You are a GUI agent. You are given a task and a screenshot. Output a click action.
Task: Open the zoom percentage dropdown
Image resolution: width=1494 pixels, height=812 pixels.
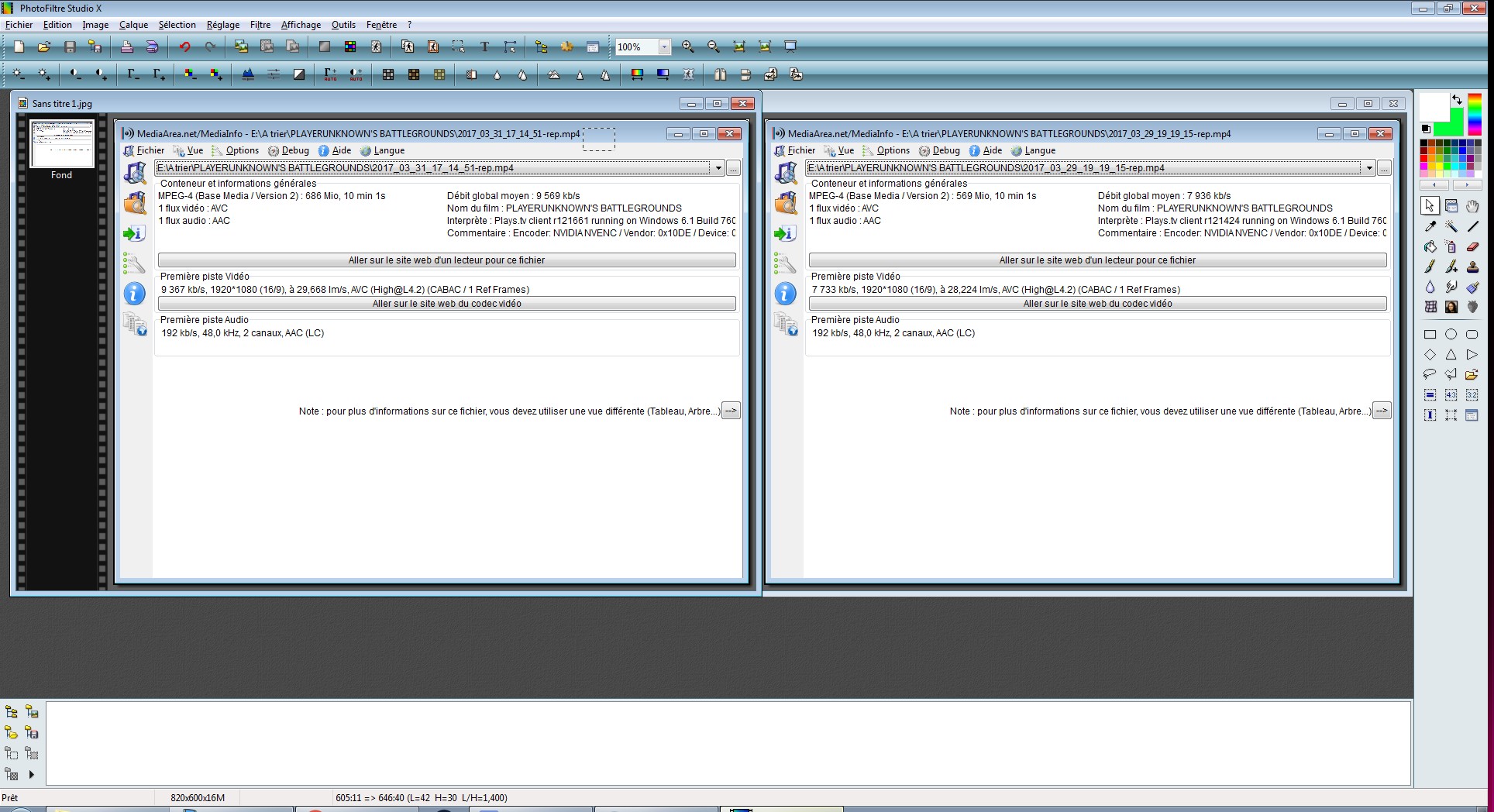[x=664, y=47]
